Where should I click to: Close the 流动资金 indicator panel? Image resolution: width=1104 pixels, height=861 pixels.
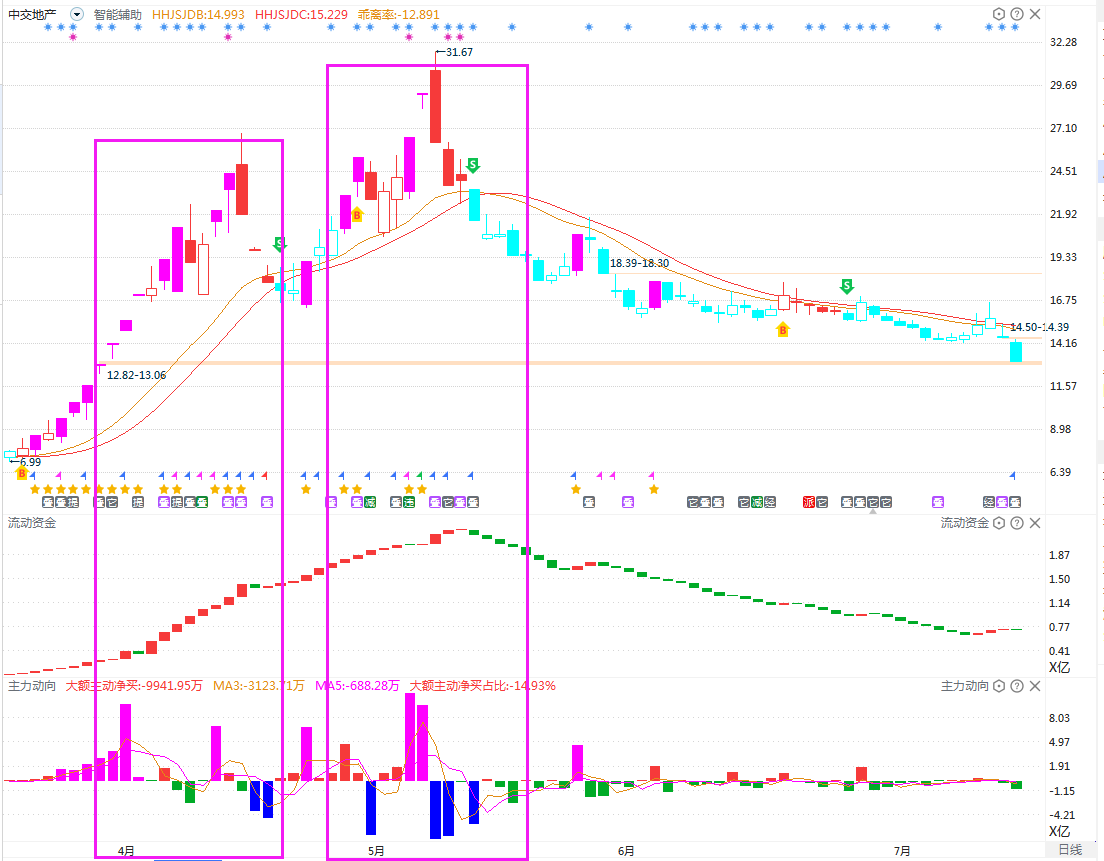point(1035,523)
